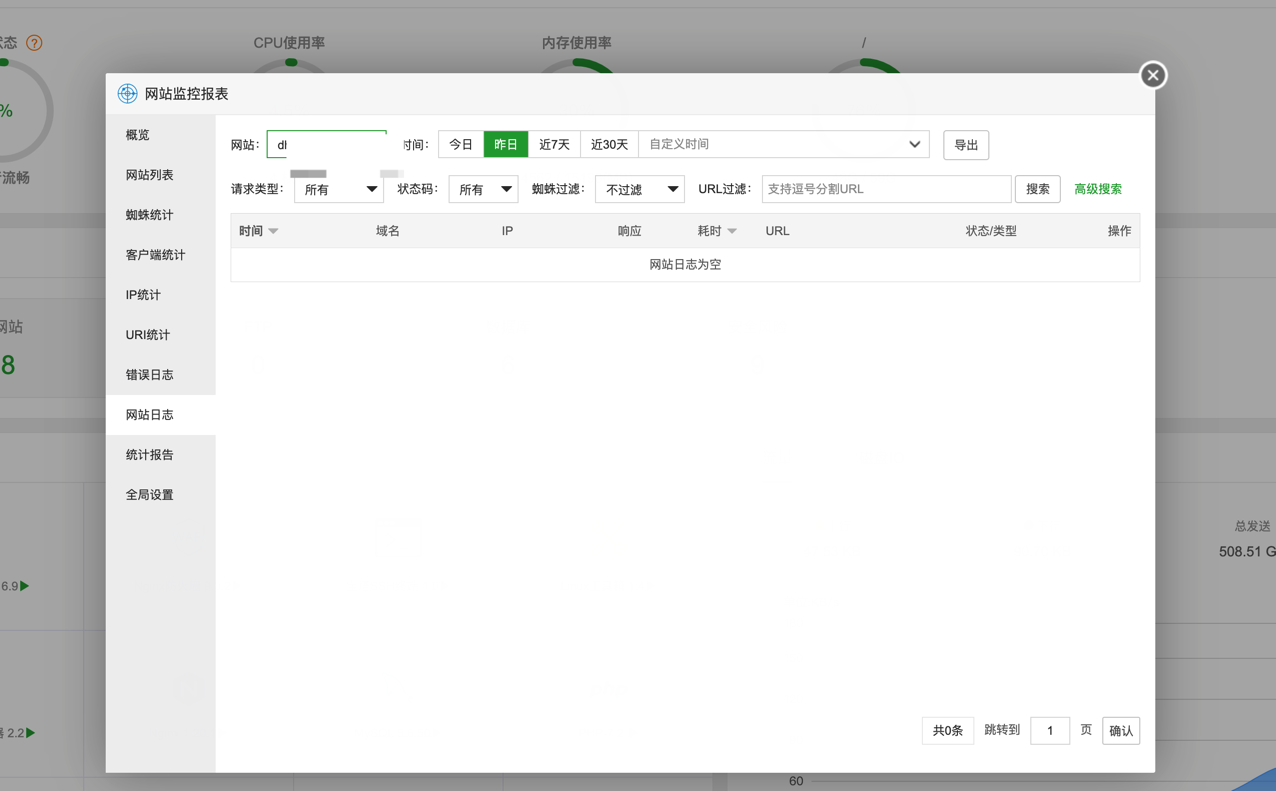Switch to 蜘蛛统计 tab

point(161,215)
